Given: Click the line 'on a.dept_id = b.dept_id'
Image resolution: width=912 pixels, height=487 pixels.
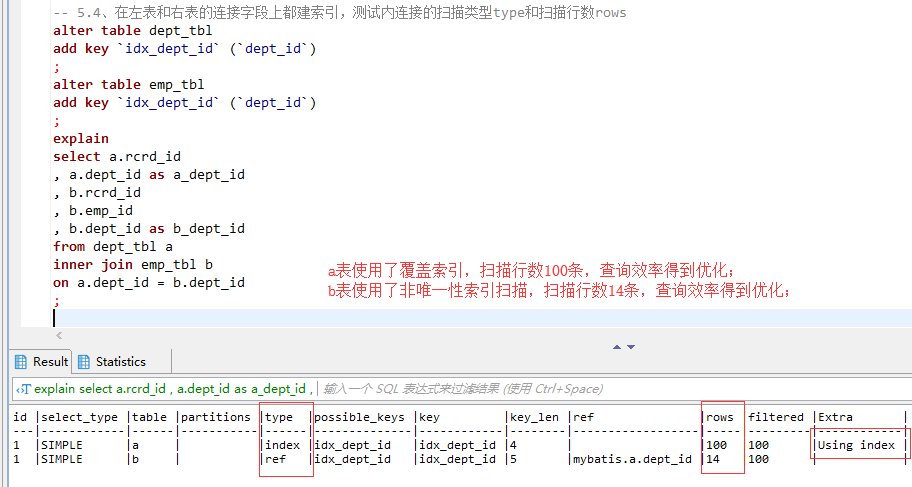Looking at the screenshot, I should point(149,283).
